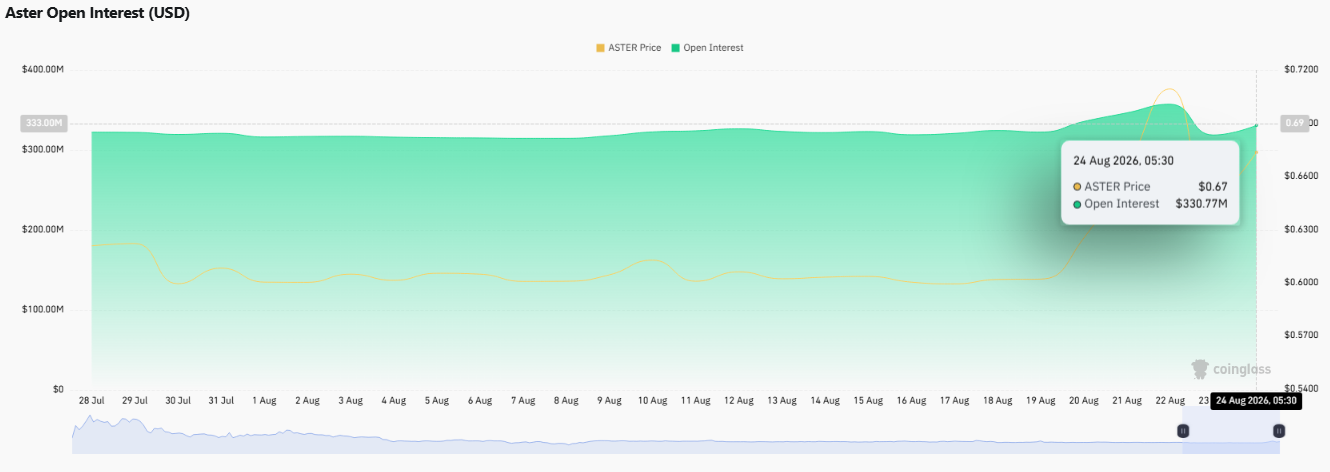
Task: Click the 22 Aug date label
Action: (1168, 400)
